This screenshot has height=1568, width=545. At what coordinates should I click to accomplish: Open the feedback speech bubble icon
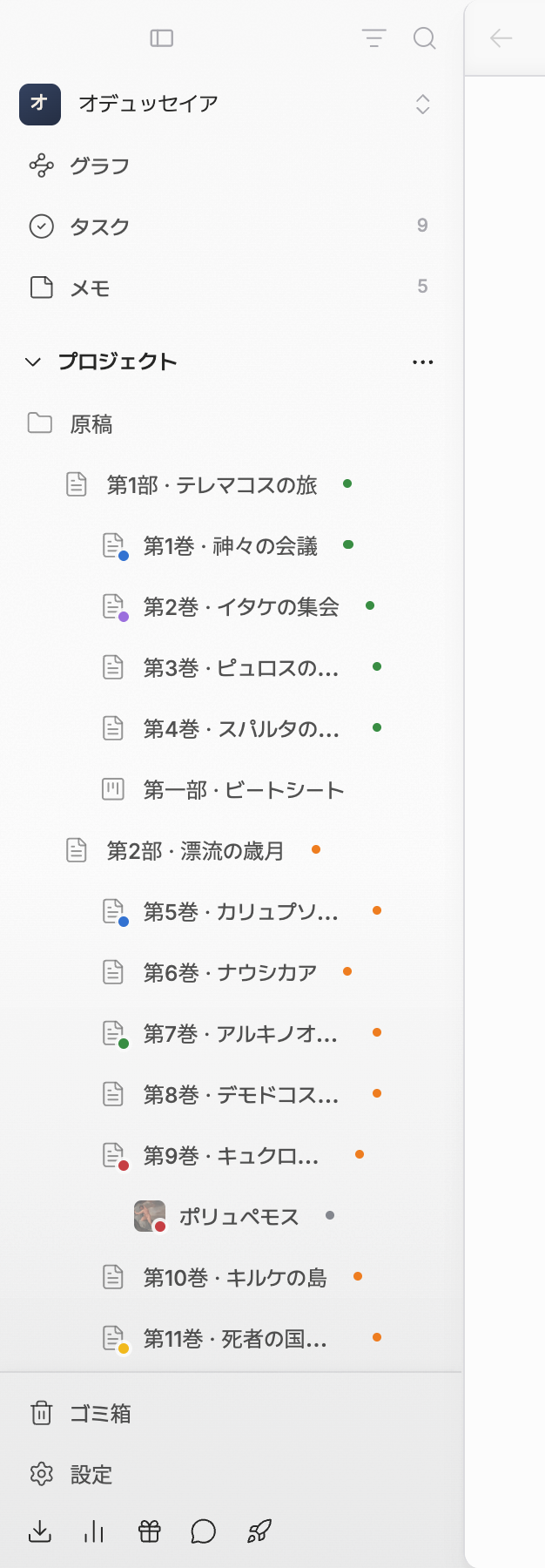[204, 1531]
